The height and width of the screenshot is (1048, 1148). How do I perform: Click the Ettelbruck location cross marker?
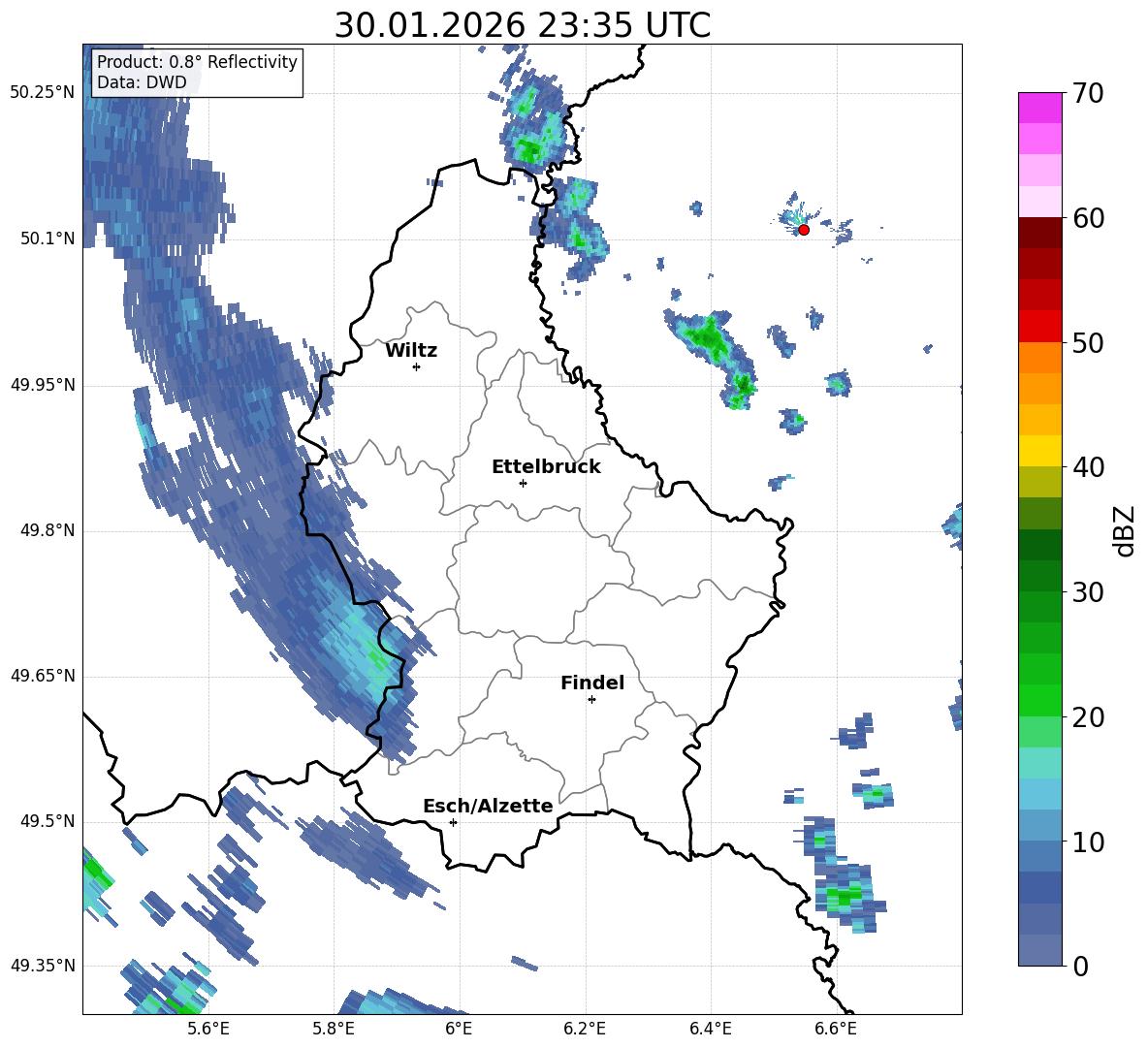[x=523, y=483]
